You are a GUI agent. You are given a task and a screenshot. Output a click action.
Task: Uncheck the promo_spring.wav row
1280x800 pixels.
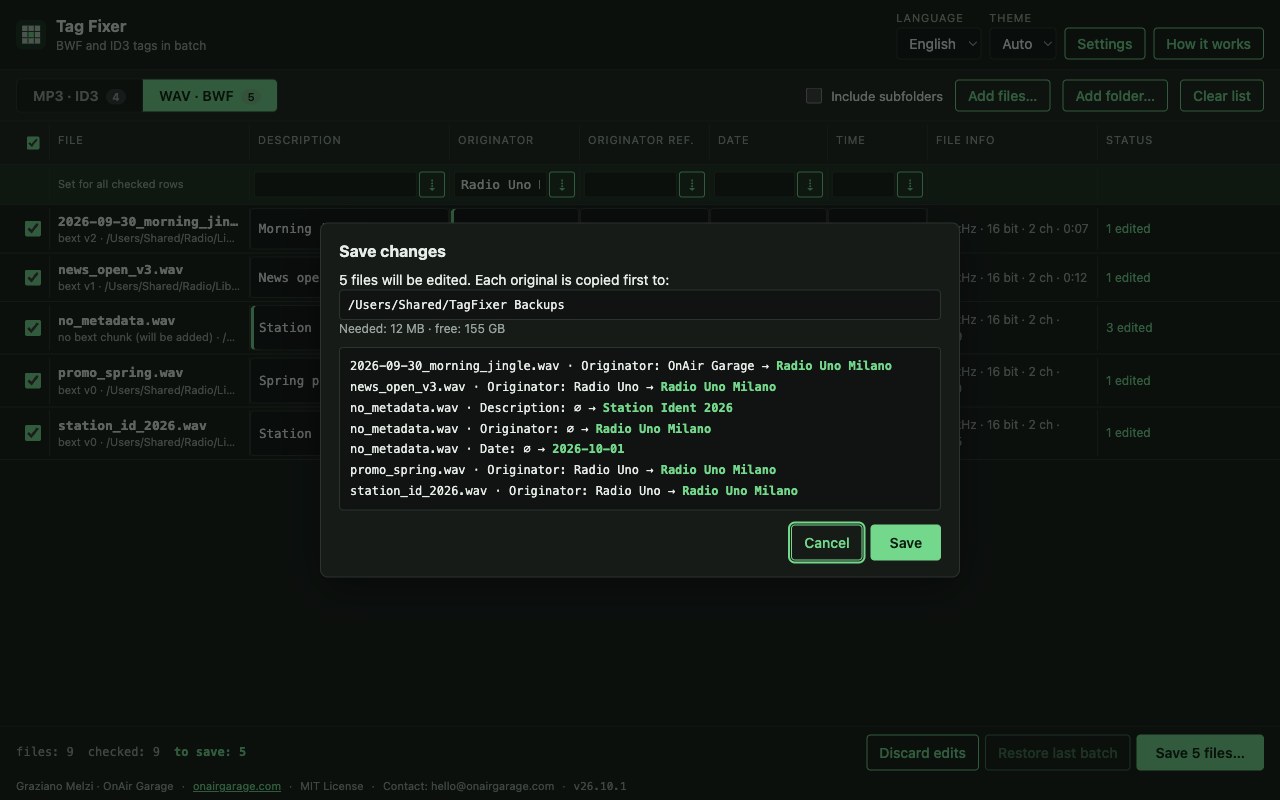click(33, 380)
